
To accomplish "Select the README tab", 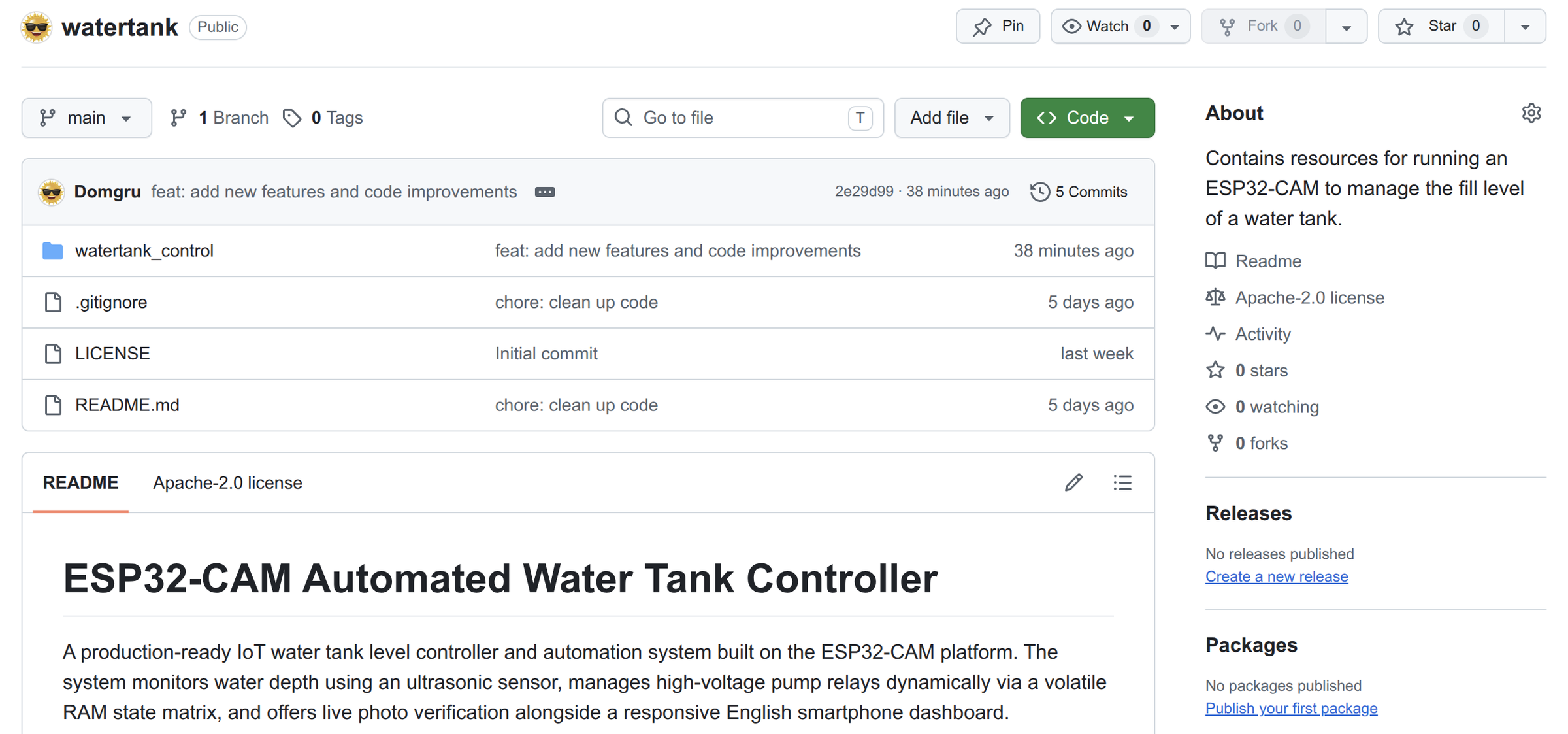I will coord(80,483).
